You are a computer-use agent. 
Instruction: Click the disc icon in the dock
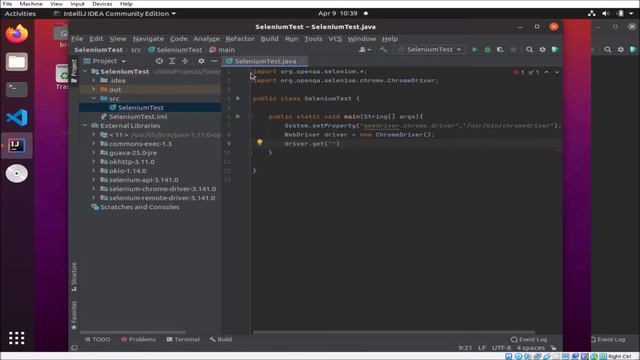17,173
